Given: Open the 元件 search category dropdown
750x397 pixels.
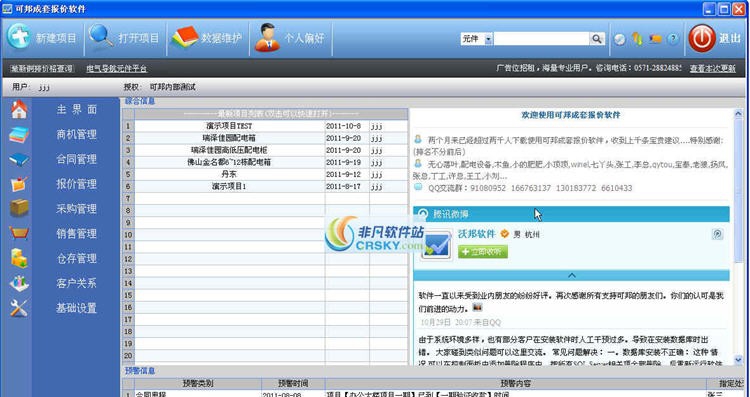Looking at the screenshot, I should coord(488,39).
